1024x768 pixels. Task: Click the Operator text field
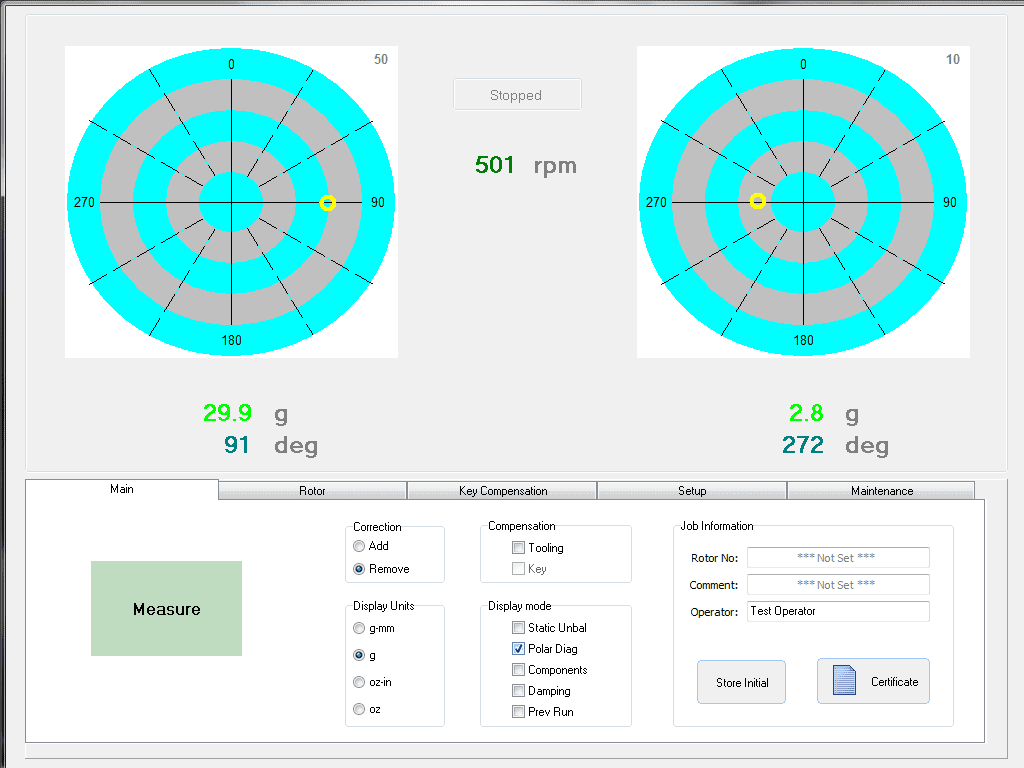pyautogui.click(x=837, y=611)
